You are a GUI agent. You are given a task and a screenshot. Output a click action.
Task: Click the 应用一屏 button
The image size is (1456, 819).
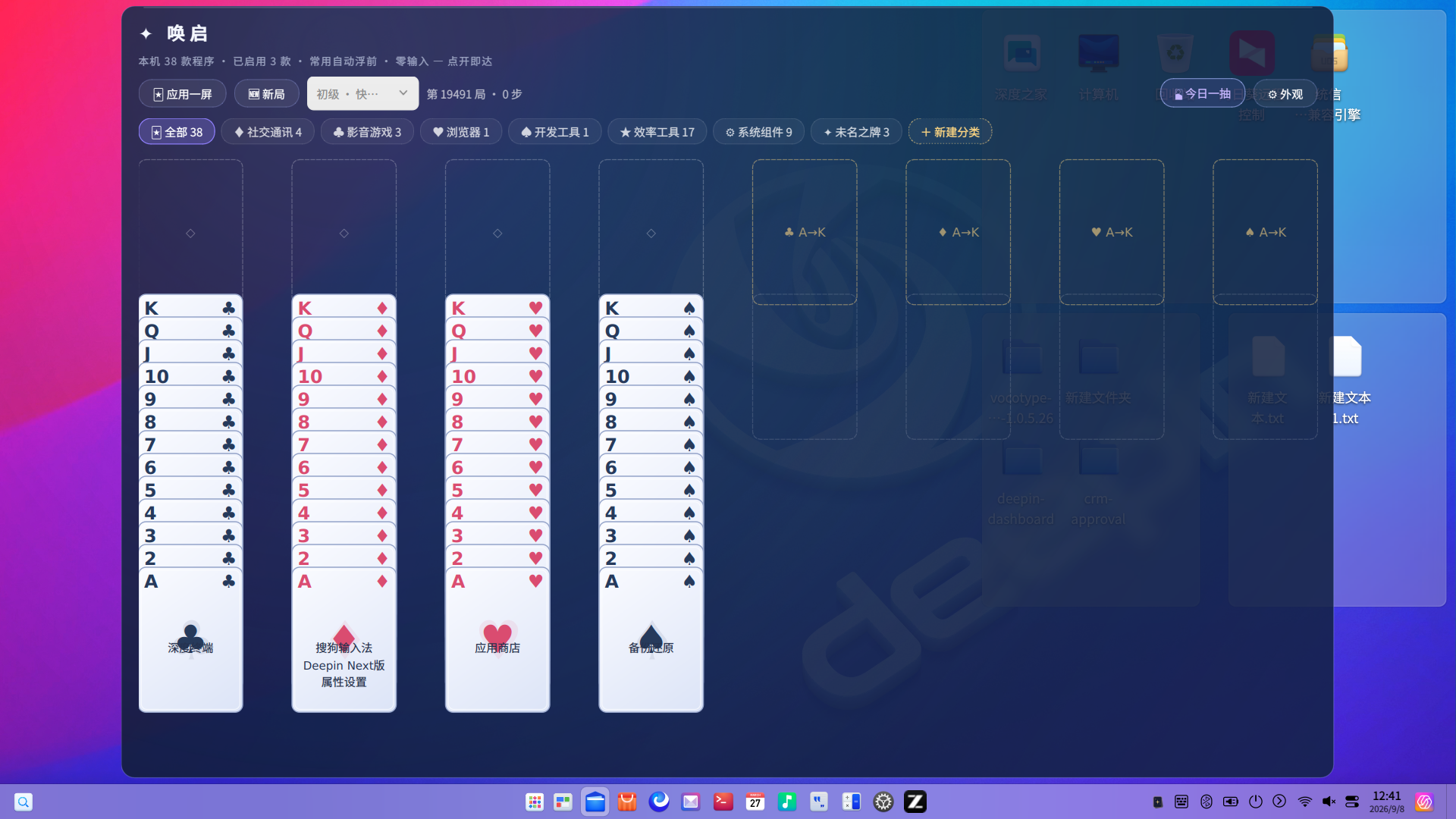click(x=182, y=94)
